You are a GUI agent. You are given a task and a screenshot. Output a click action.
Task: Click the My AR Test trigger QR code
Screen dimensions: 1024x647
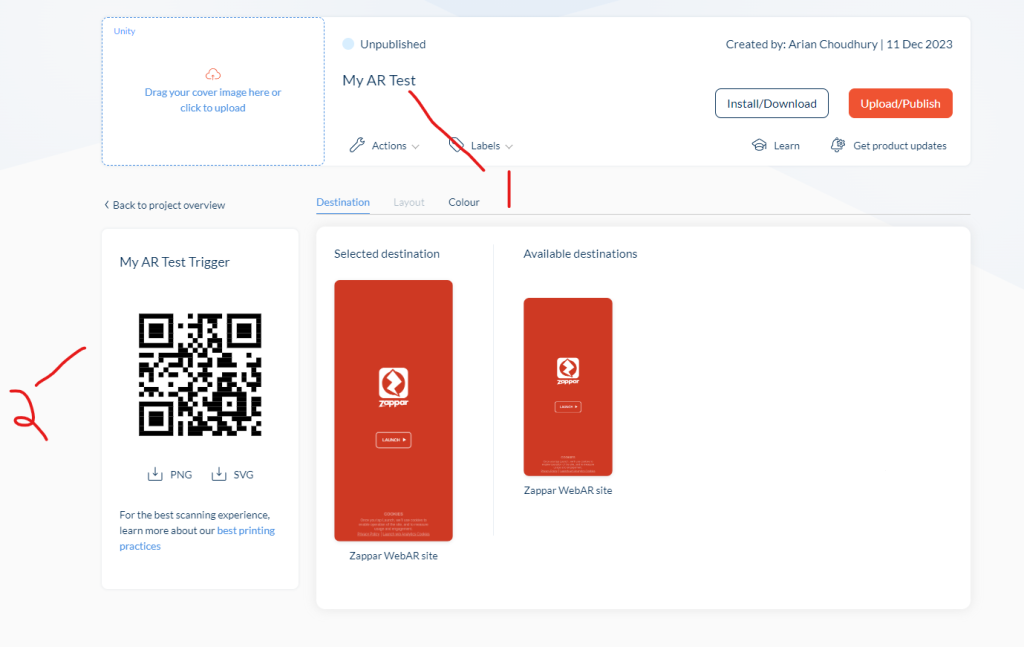click(x=200, y=374)
